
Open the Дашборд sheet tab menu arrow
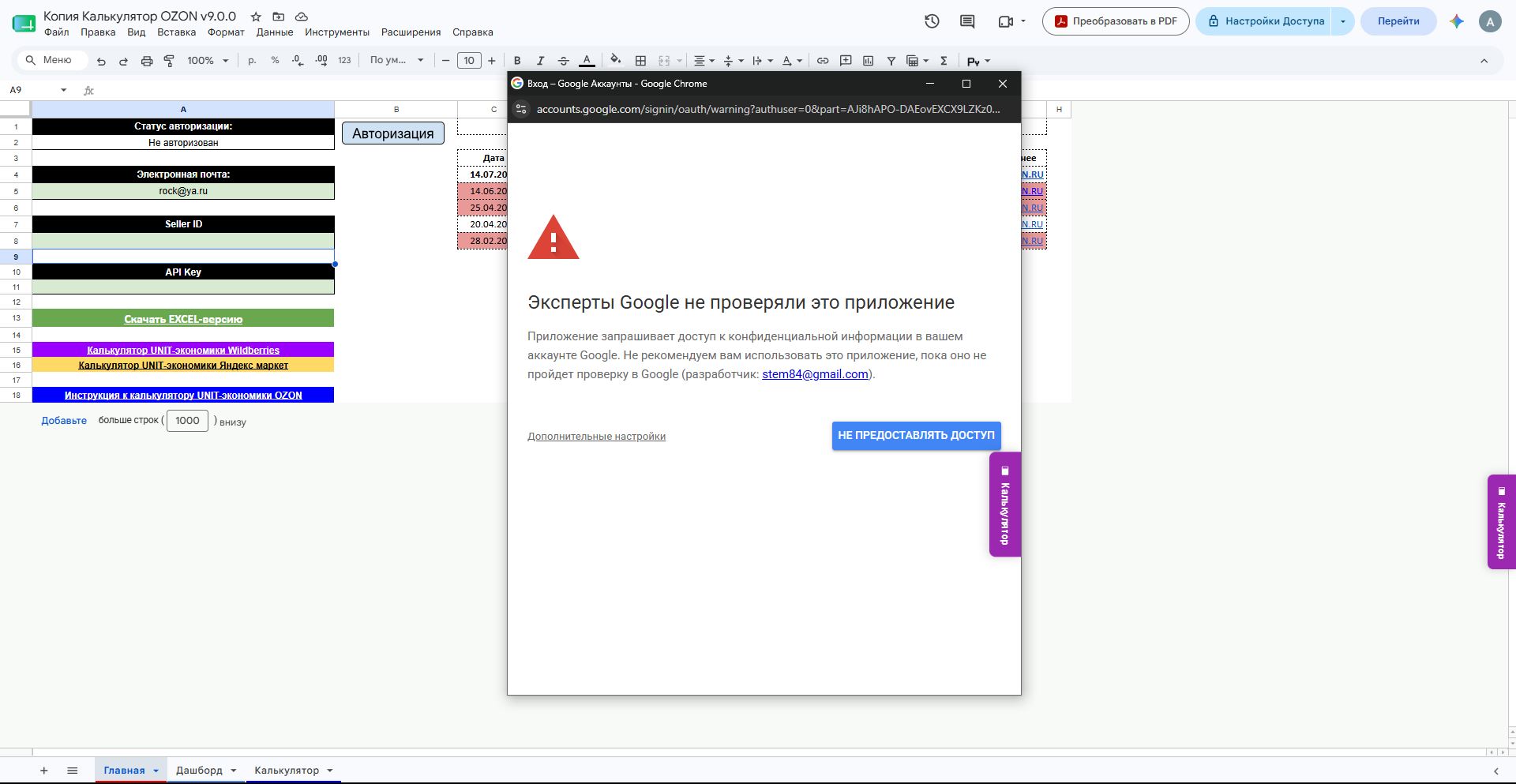[234, 771]
